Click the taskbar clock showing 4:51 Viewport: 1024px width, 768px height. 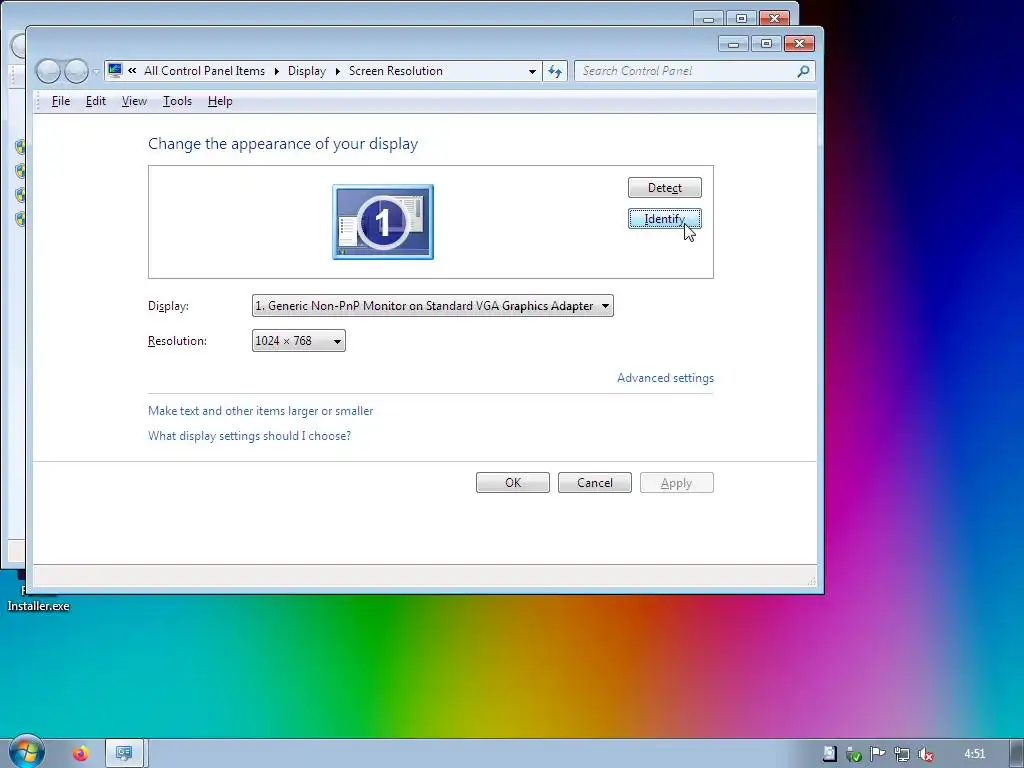974,754
